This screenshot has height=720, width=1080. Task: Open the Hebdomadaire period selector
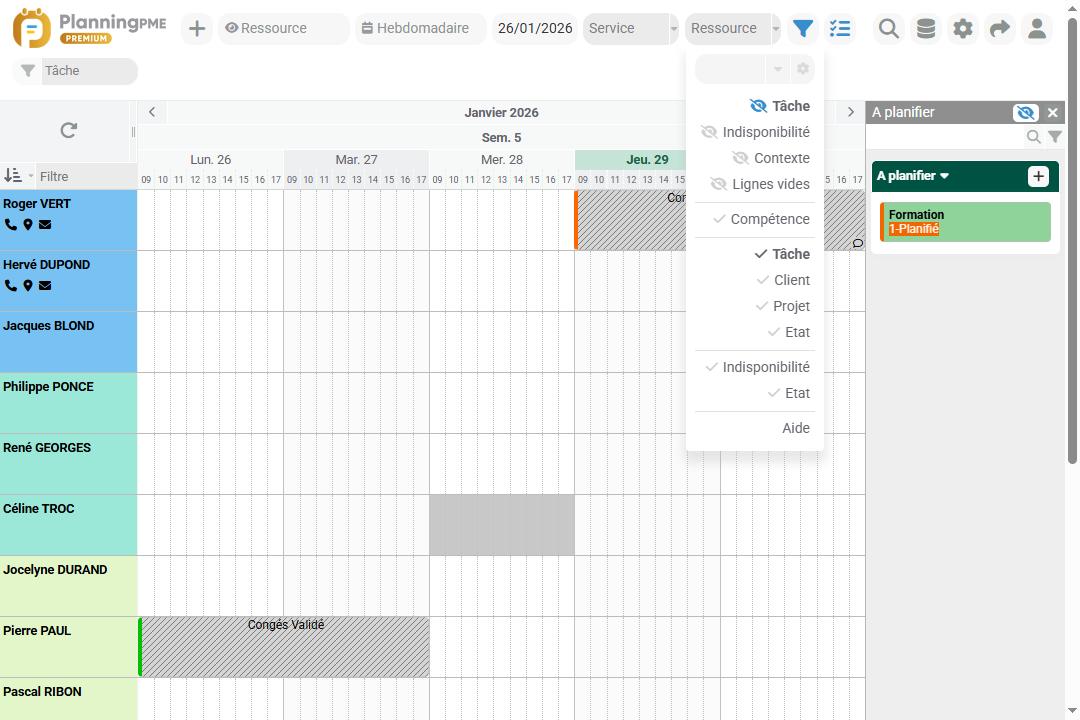click(x=420, y=28)
